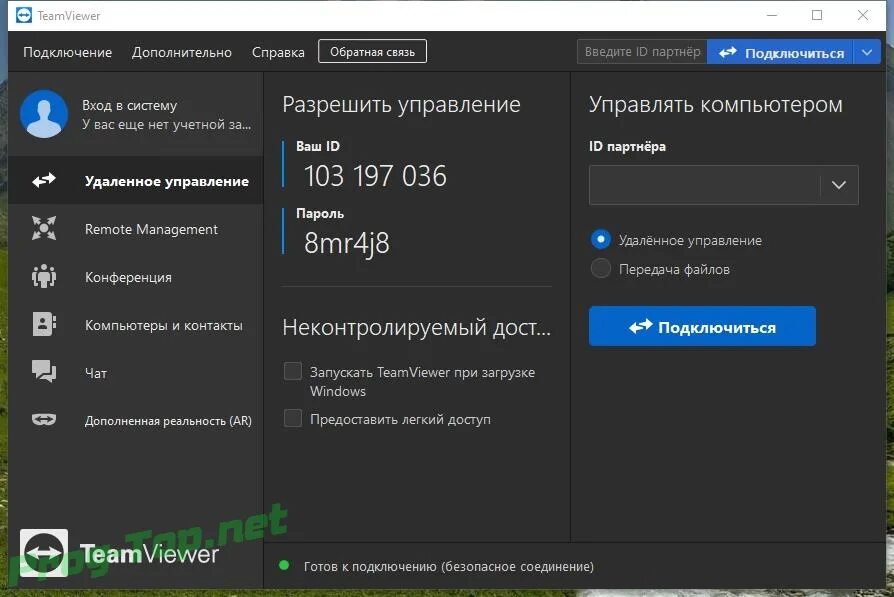Open the Справка menu
The width and height of the screenshot is (894, 597).
click(x=278, y=52)
